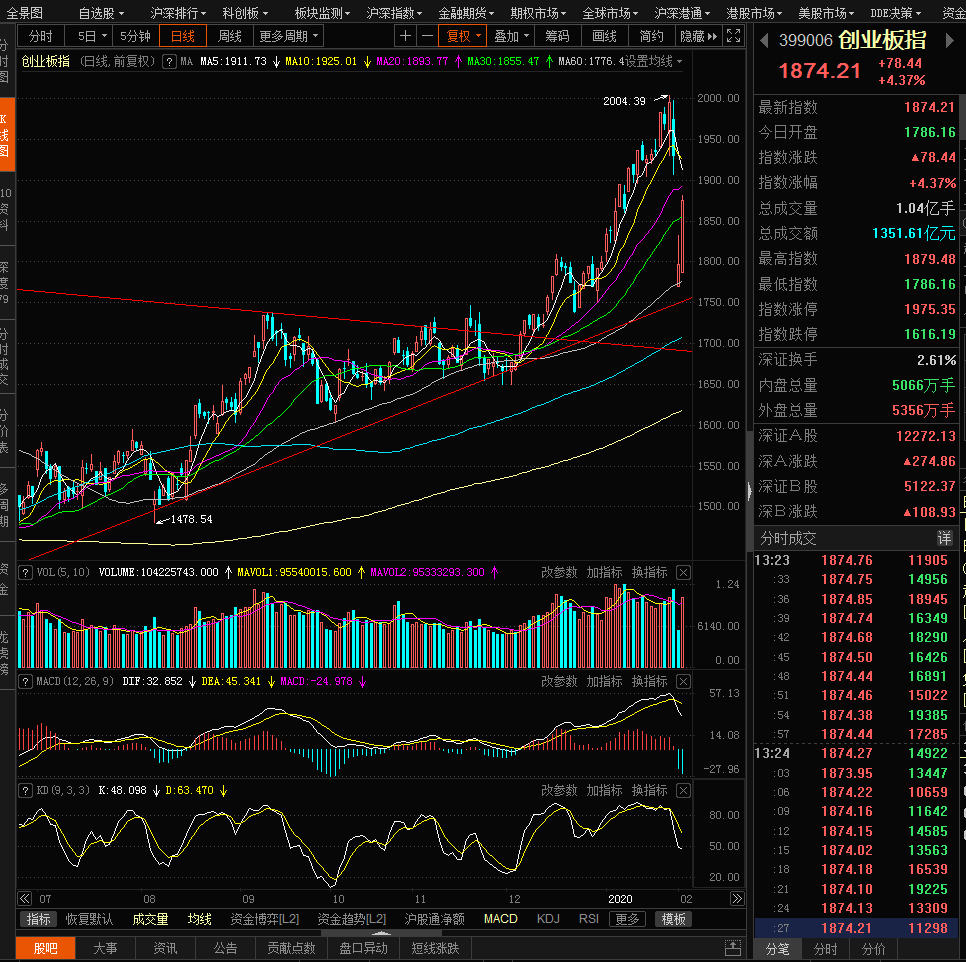Collapse side panel with splitter arrow

coord(749,491)
